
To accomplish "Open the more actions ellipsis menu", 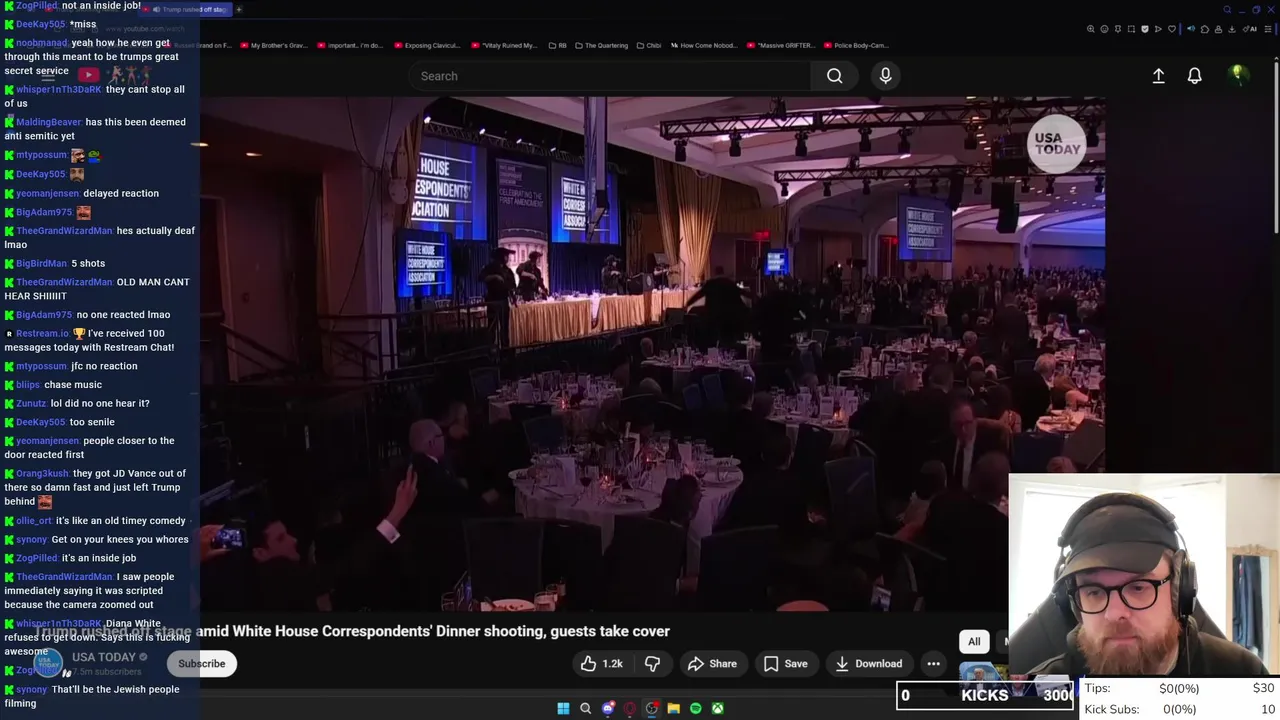I will pos(933,663).
